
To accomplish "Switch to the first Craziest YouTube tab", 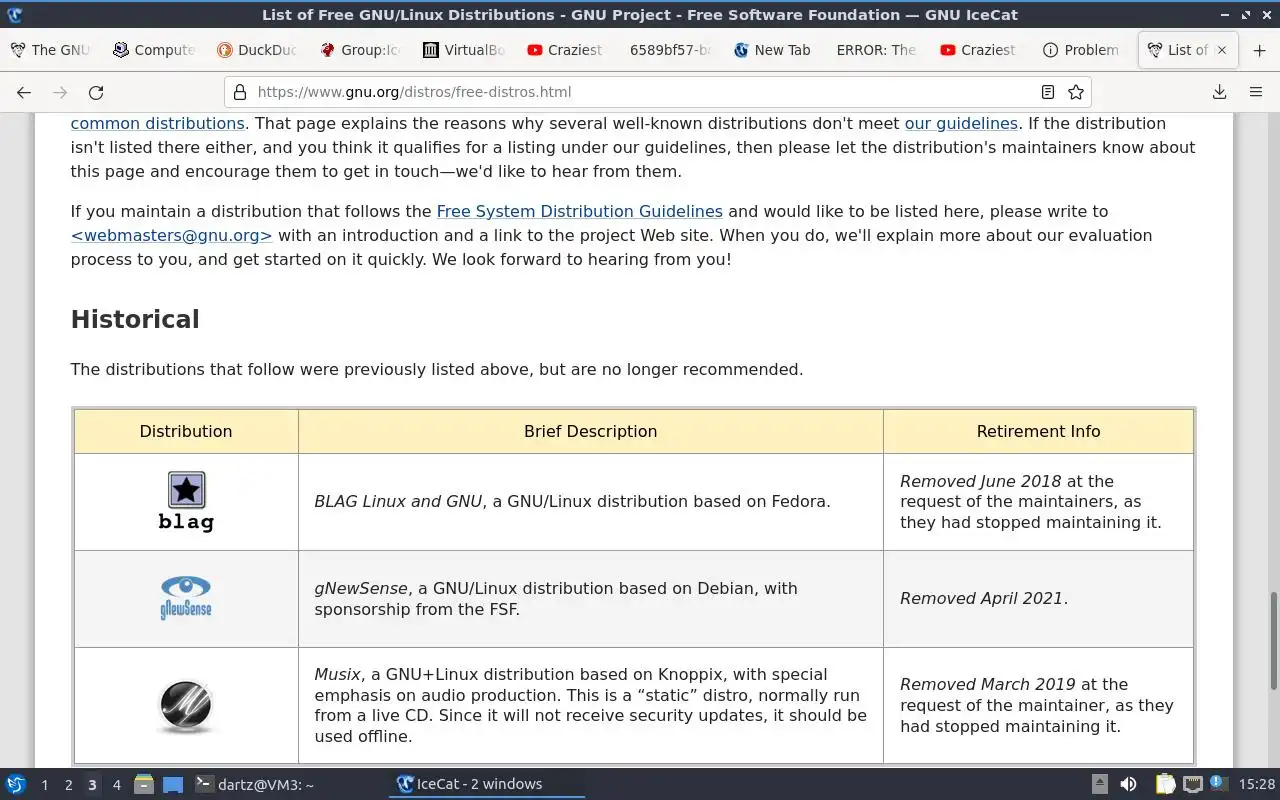I will click(x=567, y=50).
